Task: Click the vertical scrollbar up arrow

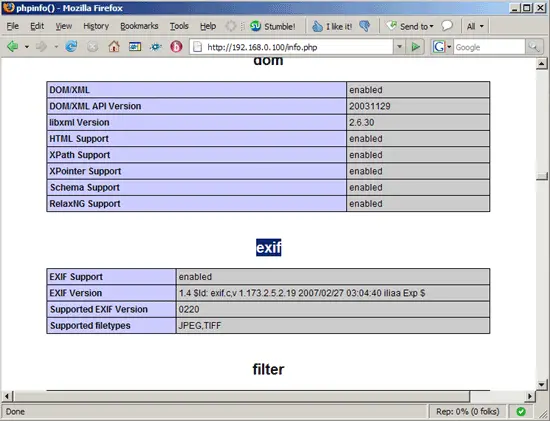Action: click(542, 64)
